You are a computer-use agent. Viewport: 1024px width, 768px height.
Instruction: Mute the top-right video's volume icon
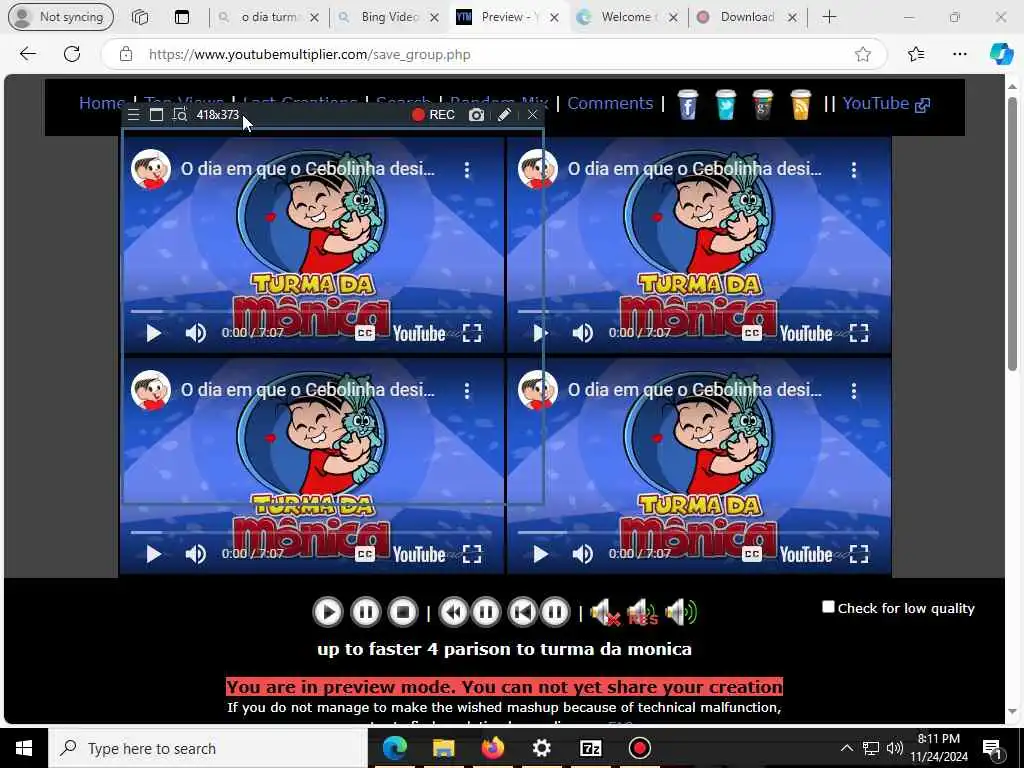click(582, 334)
